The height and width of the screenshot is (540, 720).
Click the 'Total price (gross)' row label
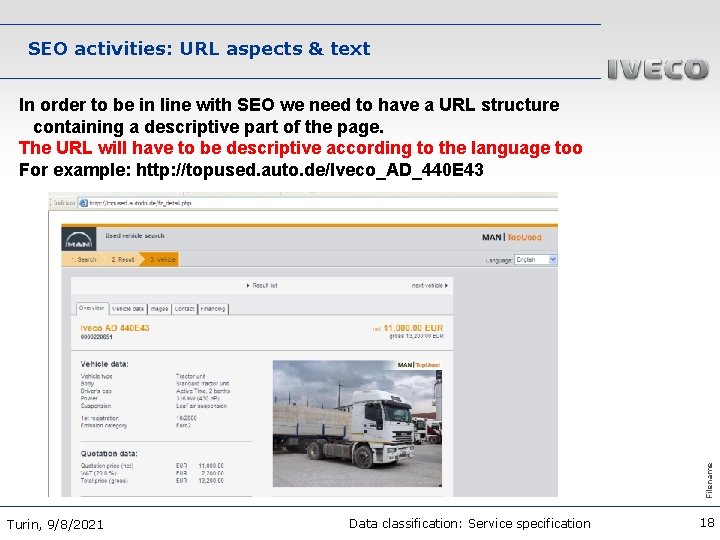(104, 481)
